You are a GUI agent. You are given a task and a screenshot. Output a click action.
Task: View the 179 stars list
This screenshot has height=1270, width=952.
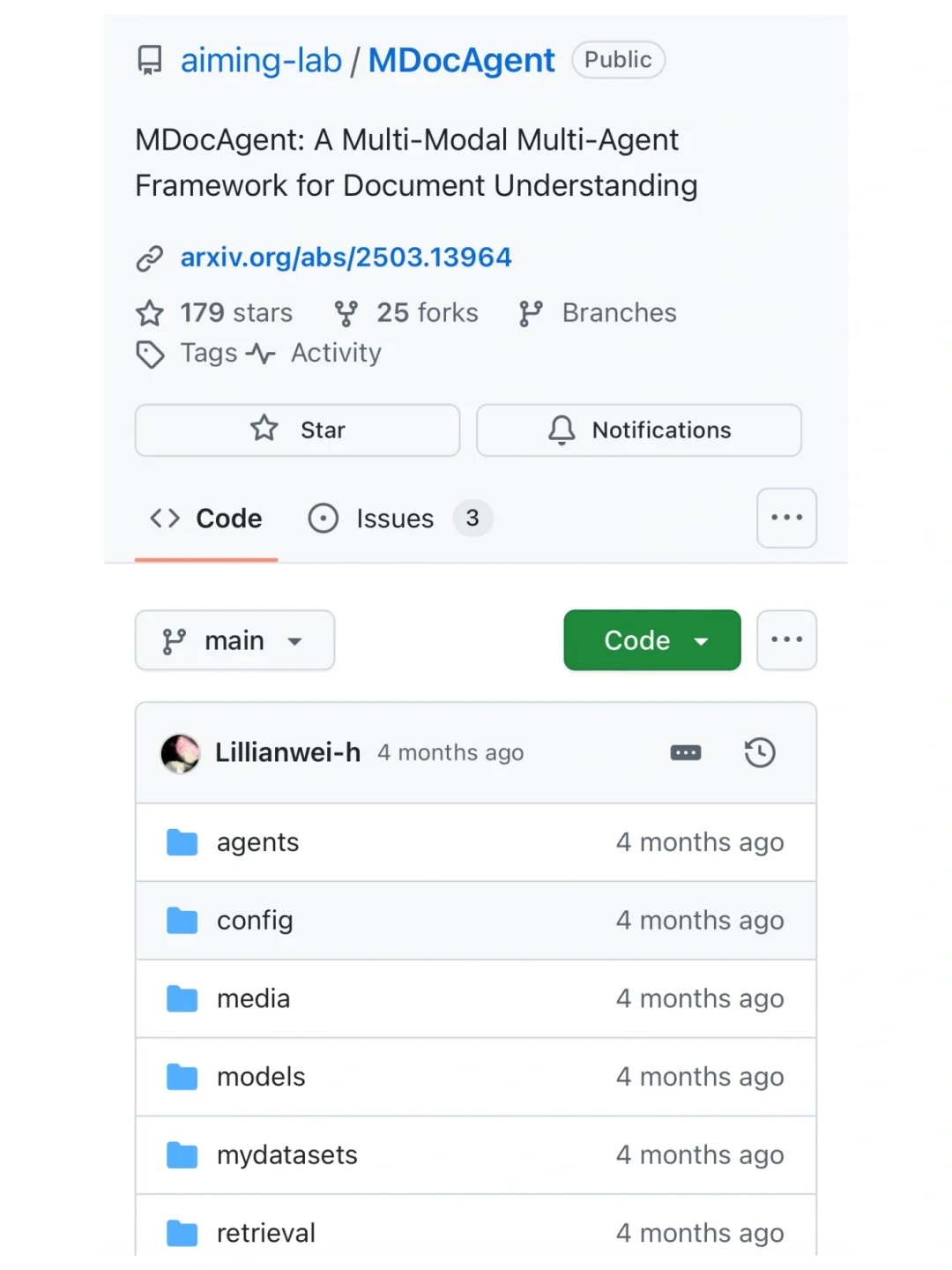(x=235, y=313)
